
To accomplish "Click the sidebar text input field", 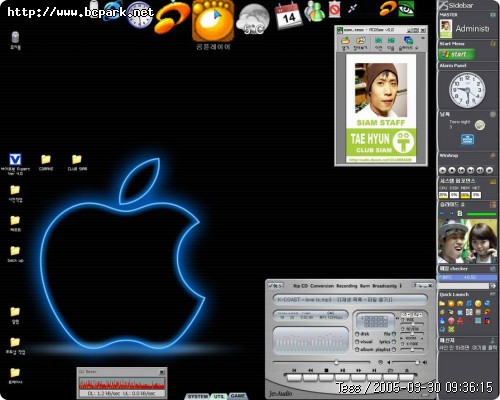I will tap(463, 286).
